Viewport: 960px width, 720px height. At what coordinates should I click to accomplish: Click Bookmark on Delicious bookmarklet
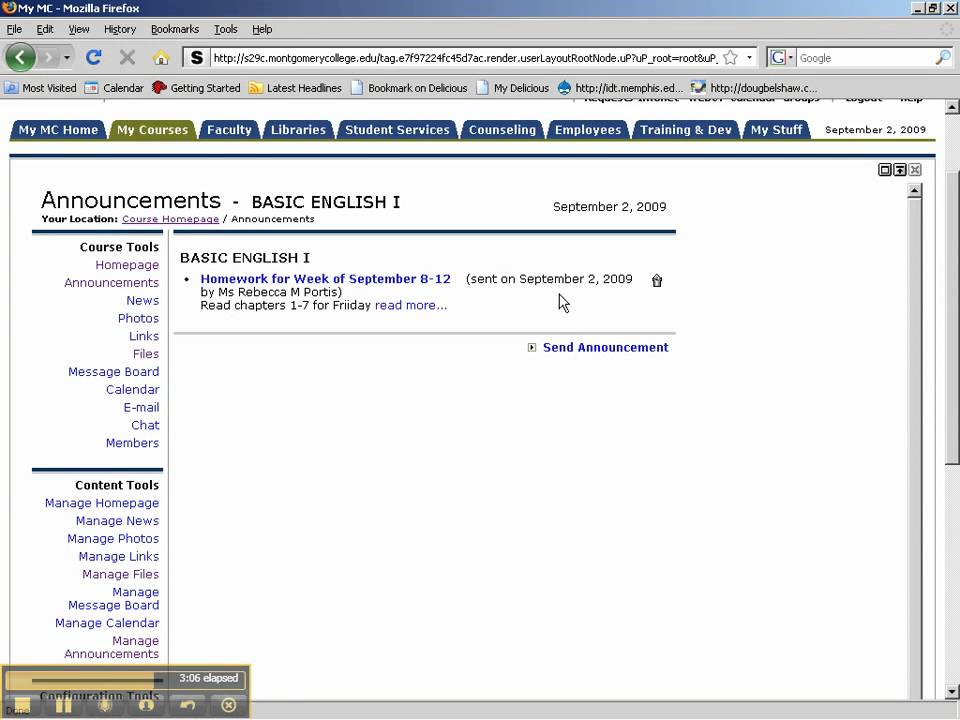(409, 88)
